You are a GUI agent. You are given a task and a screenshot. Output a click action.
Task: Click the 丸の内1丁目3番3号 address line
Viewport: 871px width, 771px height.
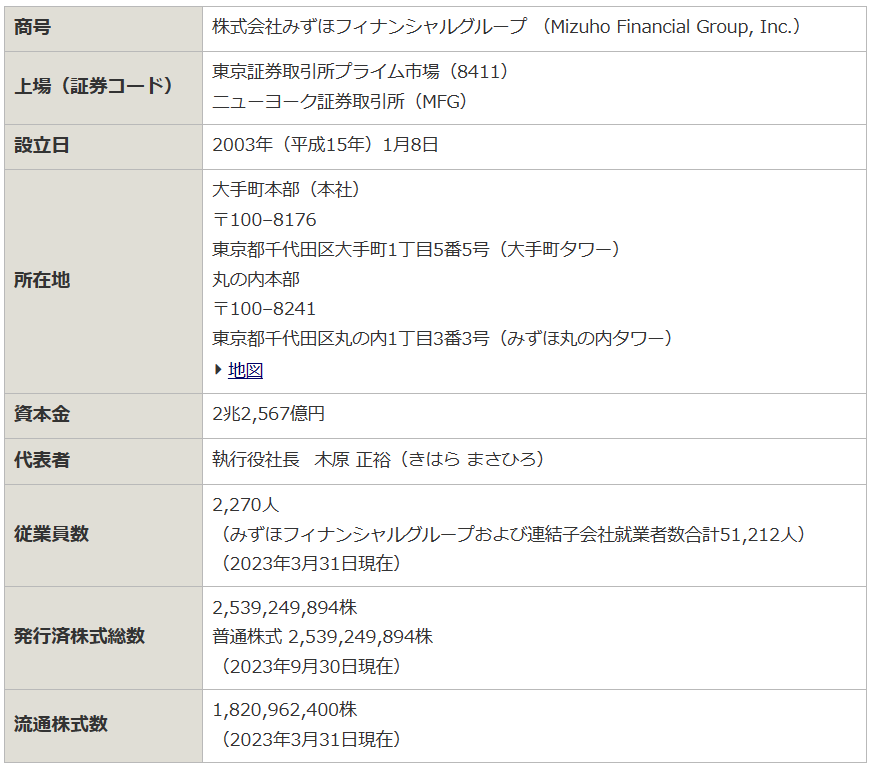tap(442, 338)
